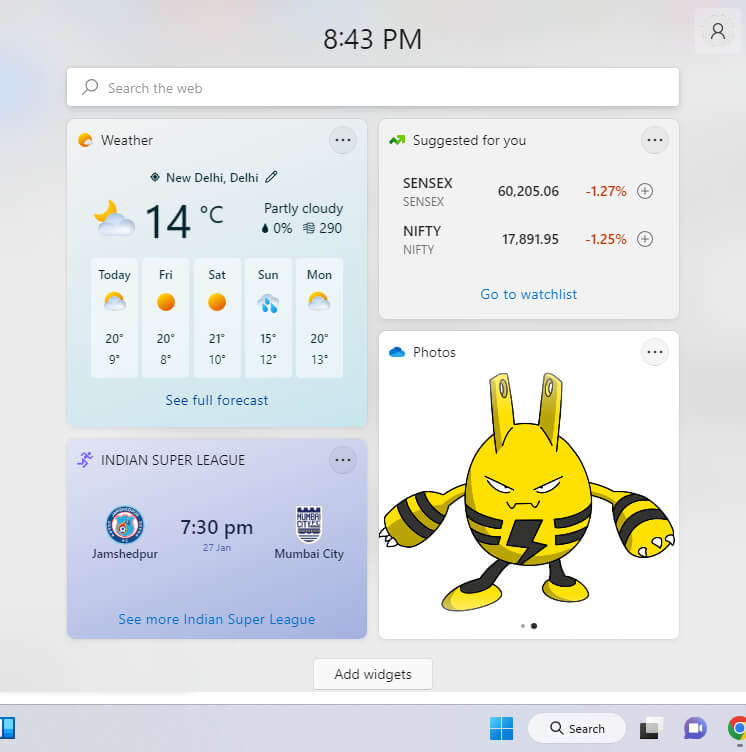Select Sun rainy forecast icon

coord(268,303)
